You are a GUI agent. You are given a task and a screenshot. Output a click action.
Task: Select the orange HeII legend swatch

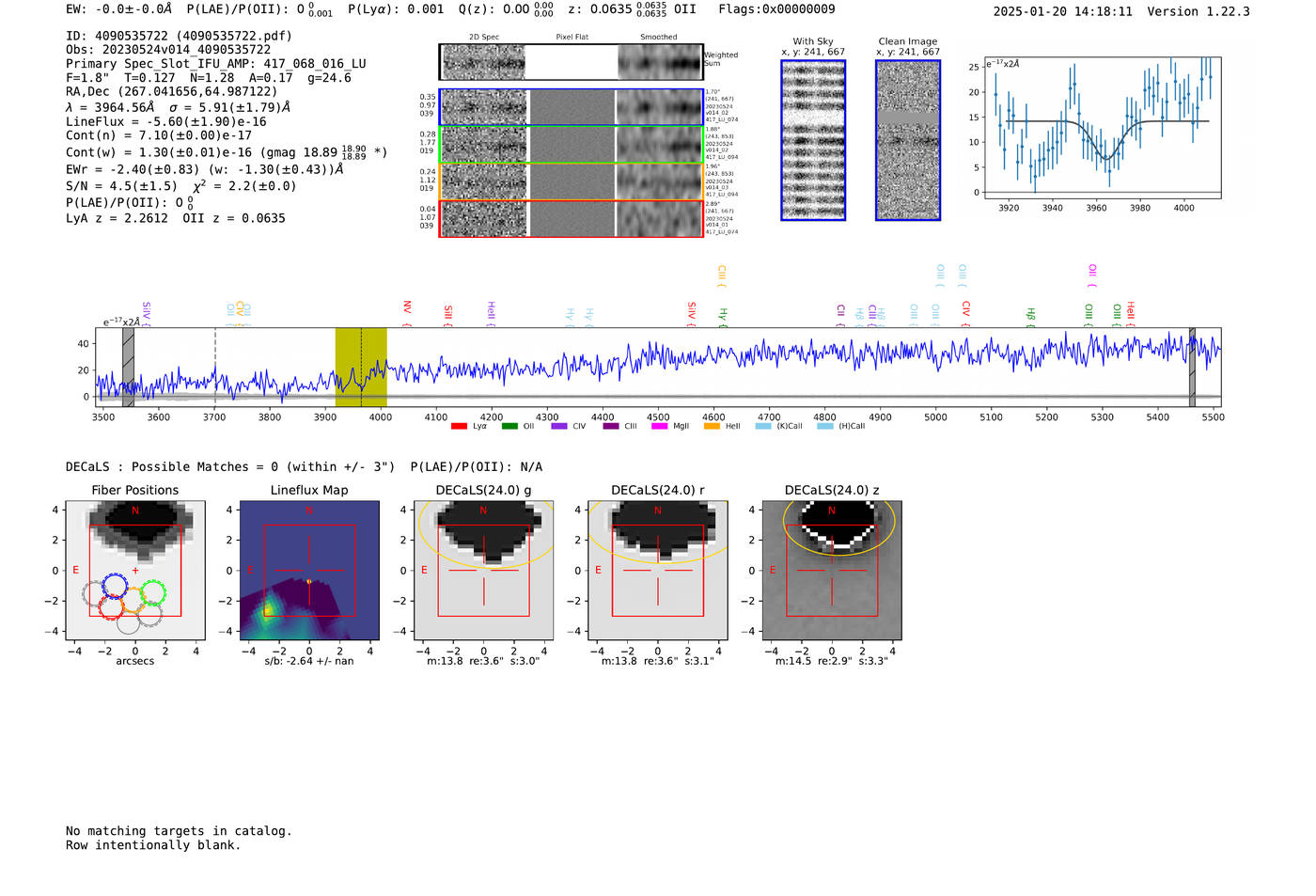click(712, 427)
